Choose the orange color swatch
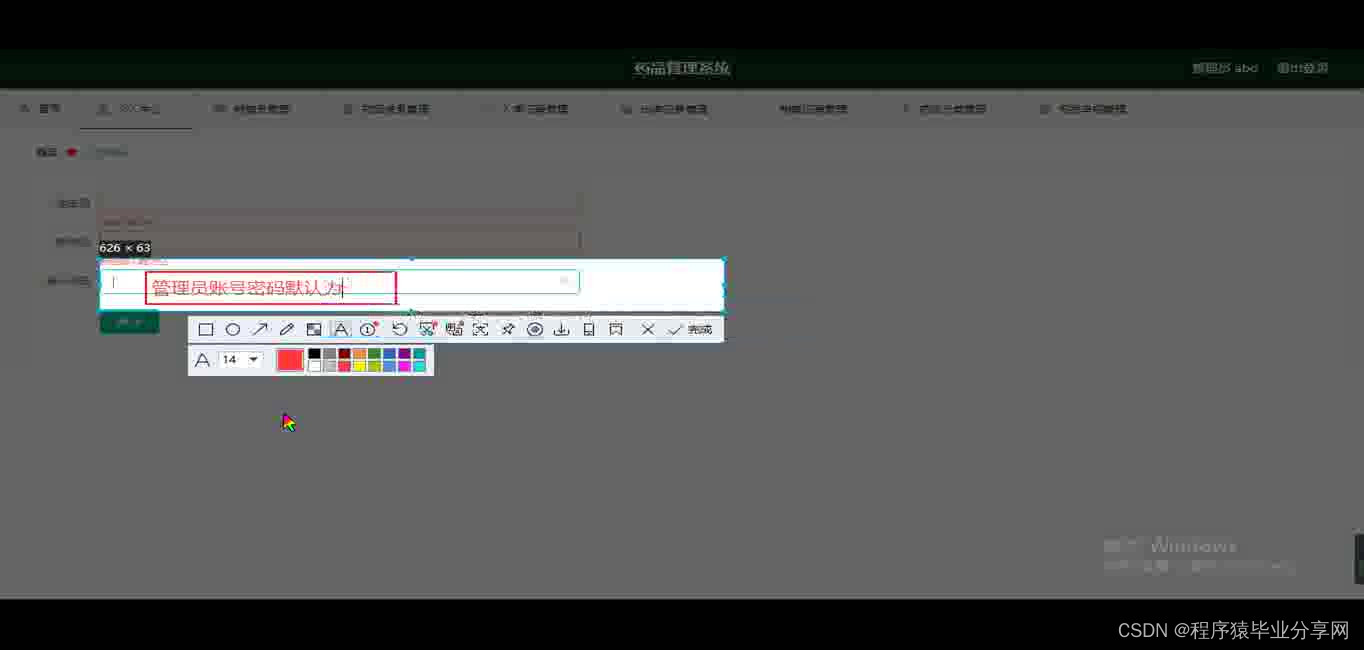 359,354
